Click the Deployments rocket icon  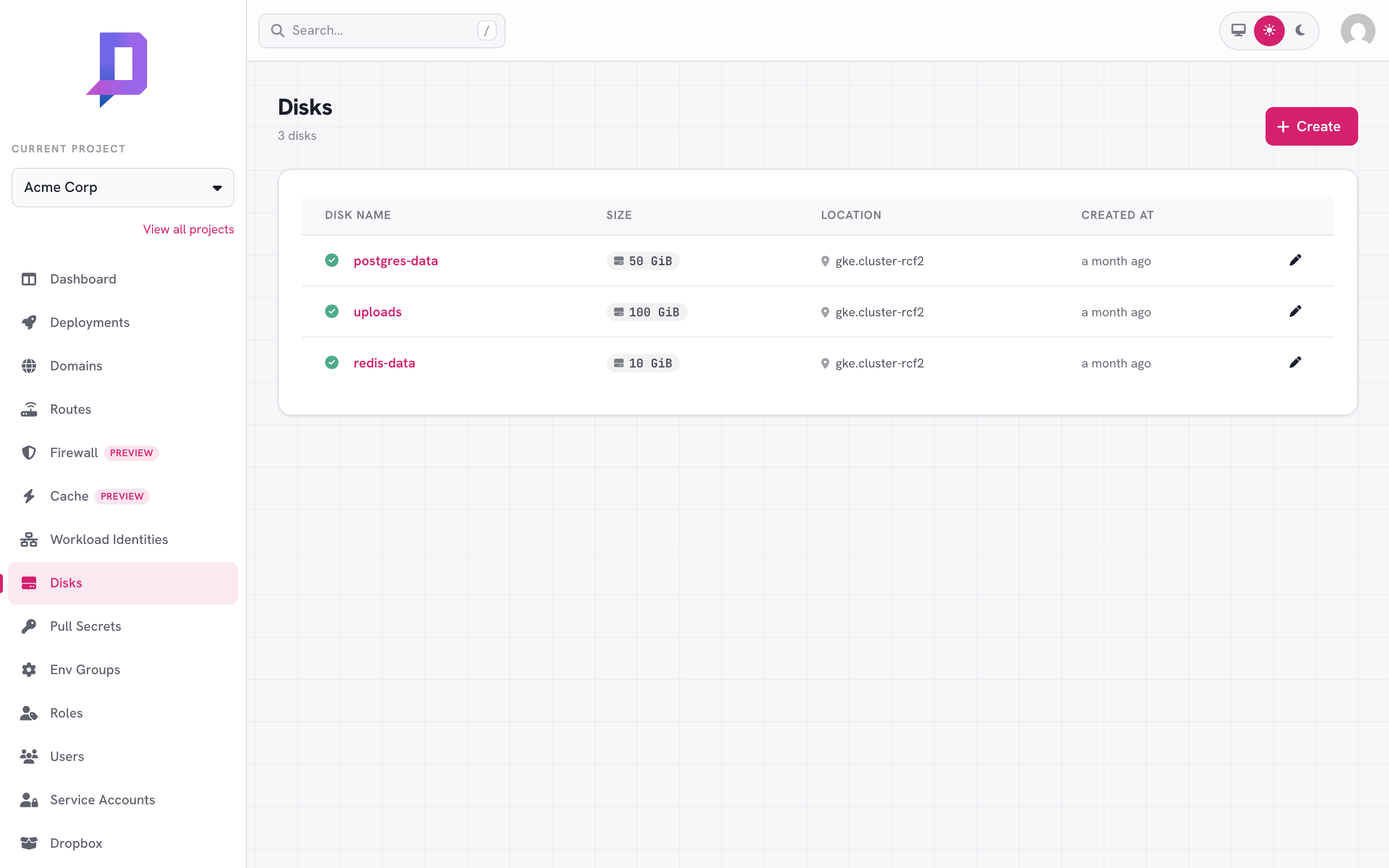(29, 323)
